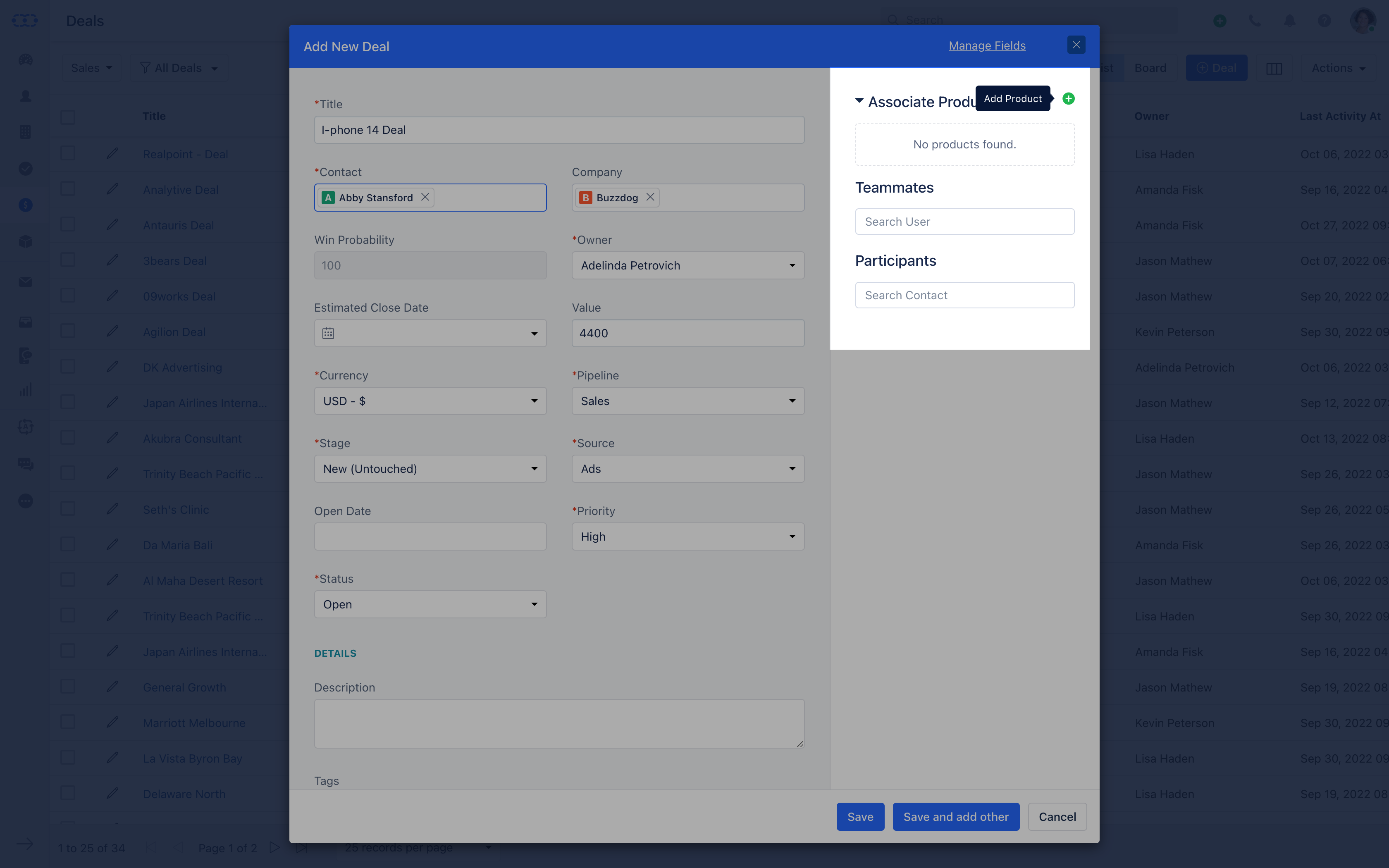
Task: Click the Value field showing 4400
Action: (x=687, y=333)
